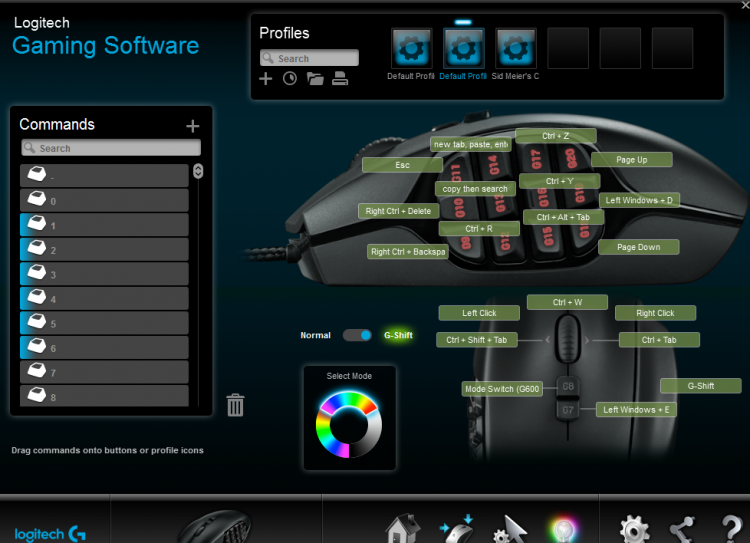Screen dimensions: 750x543
Task: Toggle the Normal/G-Shift switch
Action: 357,336
